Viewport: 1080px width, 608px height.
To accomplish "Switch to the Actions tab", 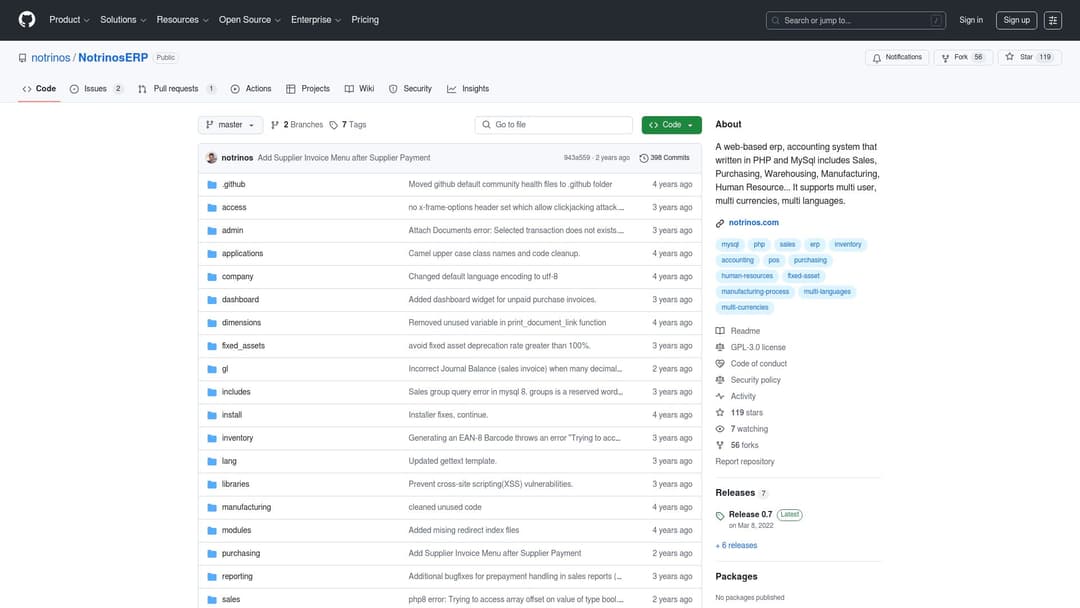I will 251,89.
